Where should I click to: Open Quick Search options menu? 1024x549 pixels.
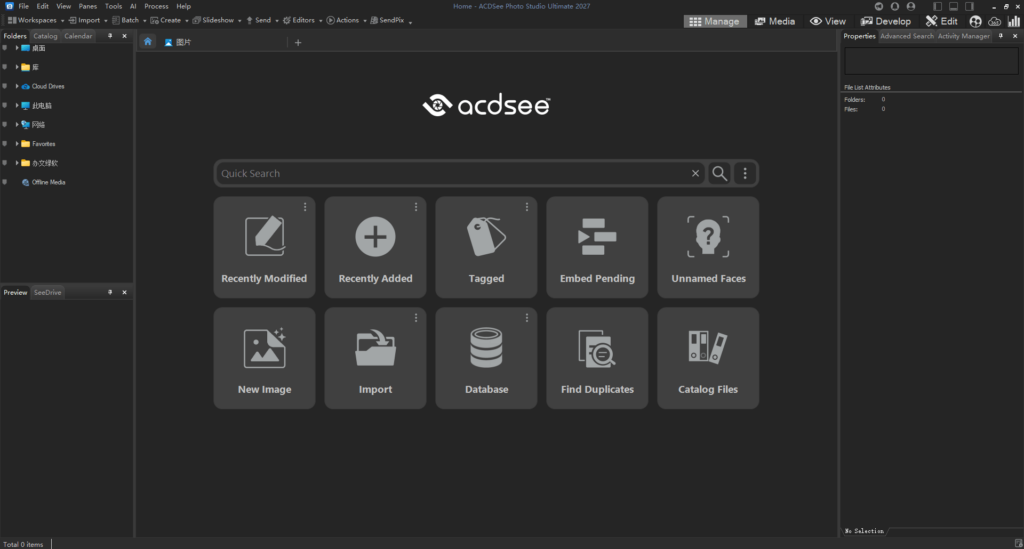744,173
